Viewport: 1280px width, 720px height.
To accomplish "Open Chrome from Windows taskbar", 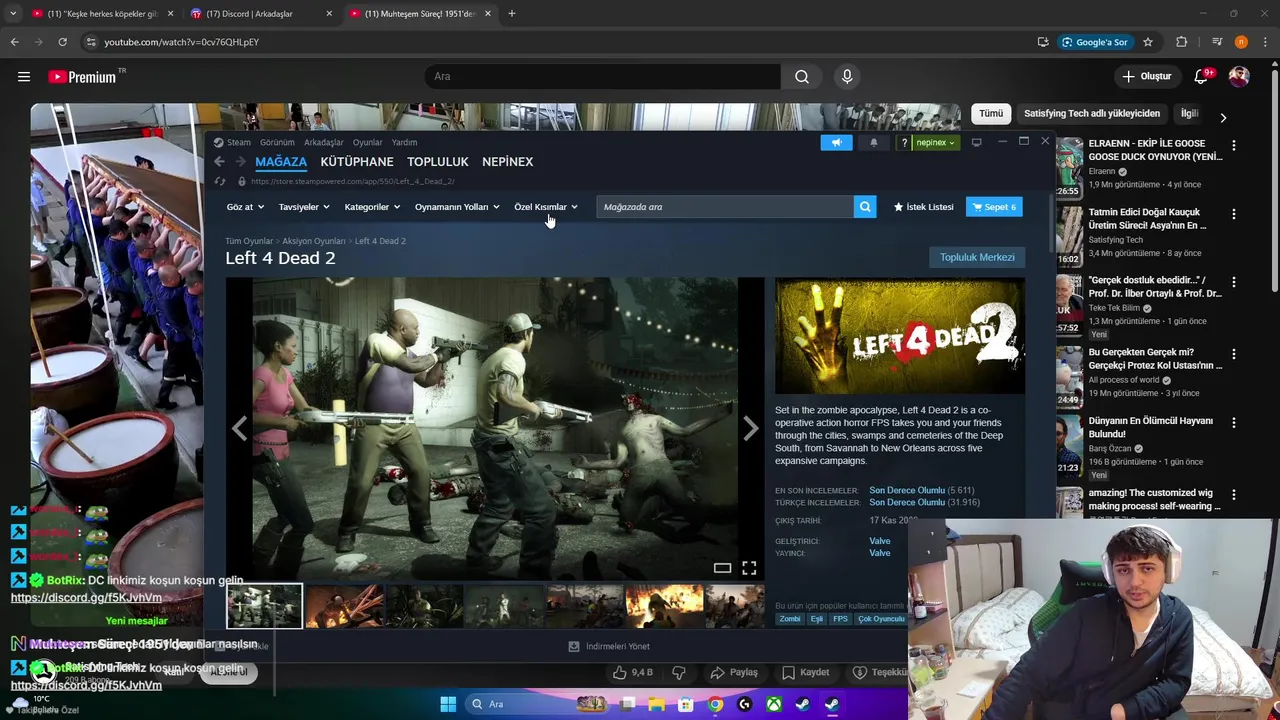I will coord(715,704).
